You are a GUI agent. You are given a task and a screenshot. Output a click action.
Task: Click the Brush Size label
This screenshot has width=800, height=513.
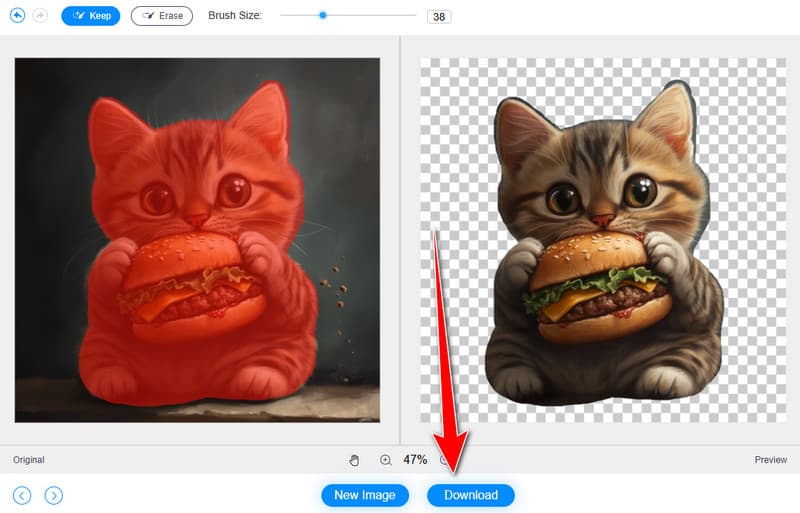[235, 16]
